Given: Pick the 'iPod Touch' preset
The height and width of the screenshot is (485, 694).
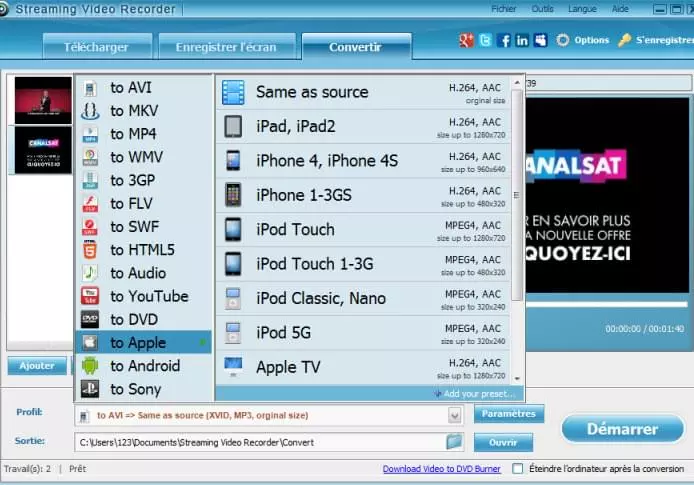Looking at the screenshot, I should tap(363, 230).
